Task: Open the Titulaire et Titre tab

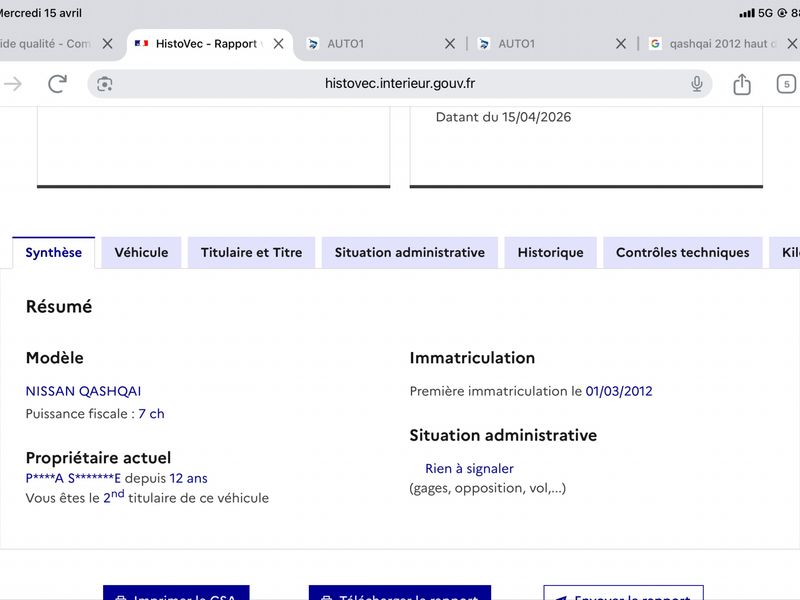Action: 252,253
